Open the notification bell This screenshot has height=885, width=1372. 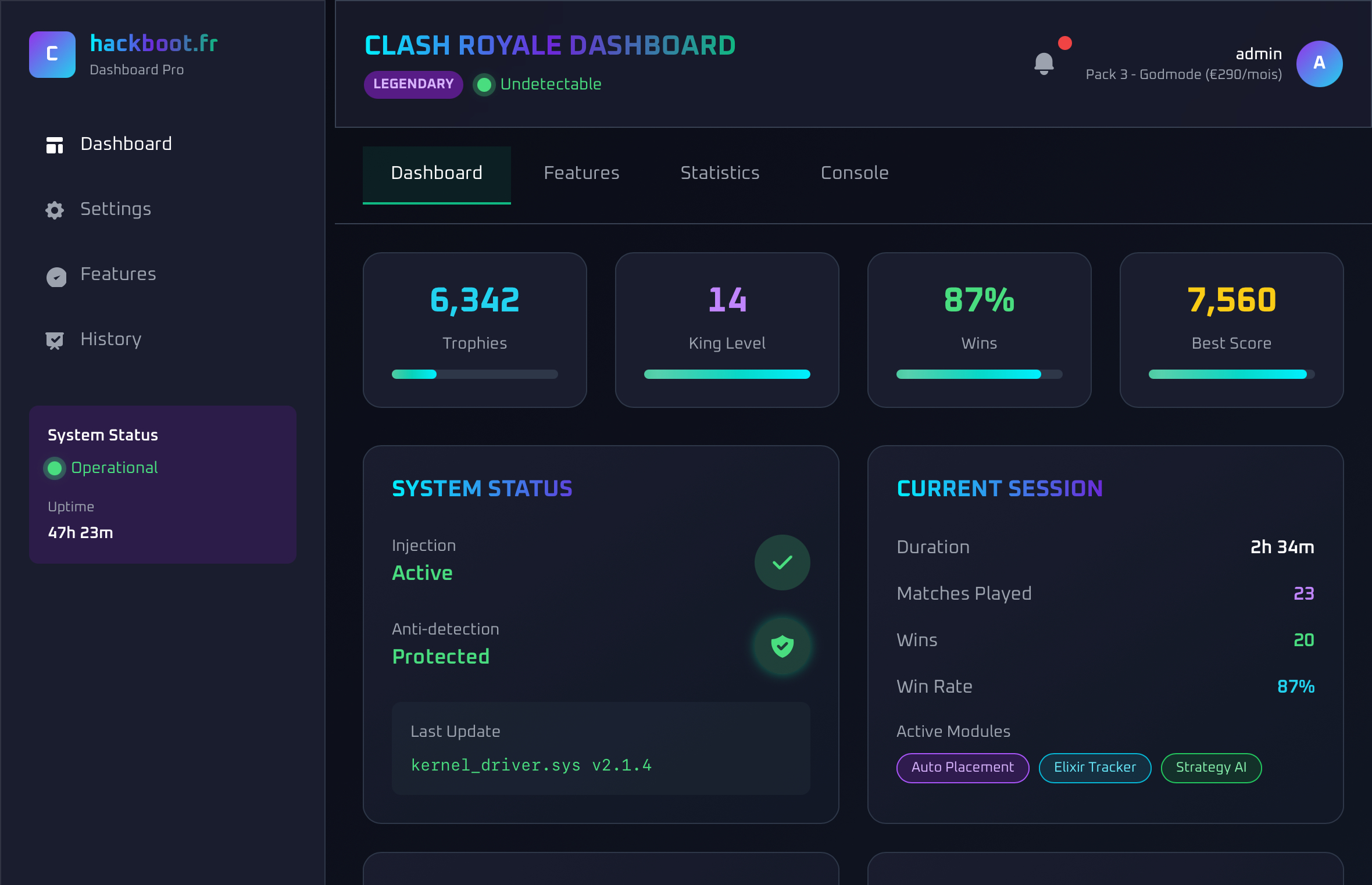1044,63
